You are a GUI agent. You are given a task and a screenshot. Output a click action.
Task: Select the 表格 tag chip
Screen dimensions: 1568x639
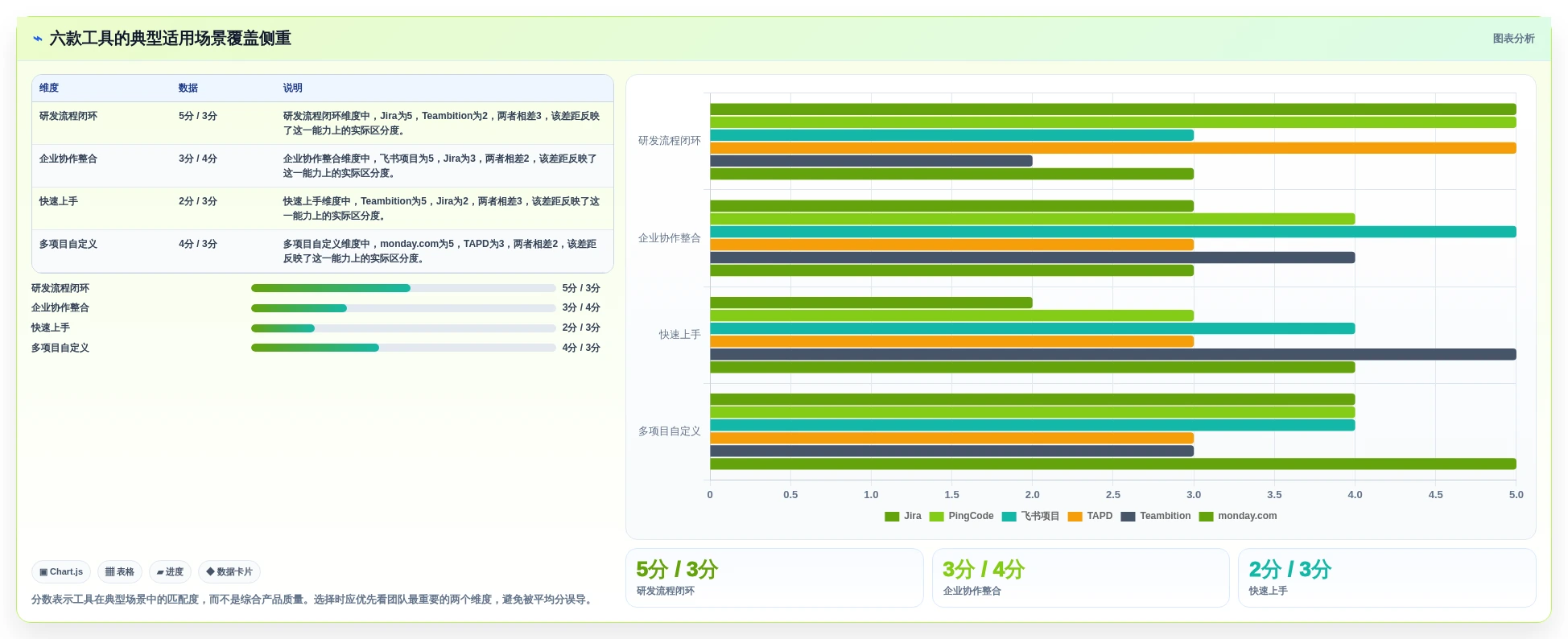pos(120,572)
